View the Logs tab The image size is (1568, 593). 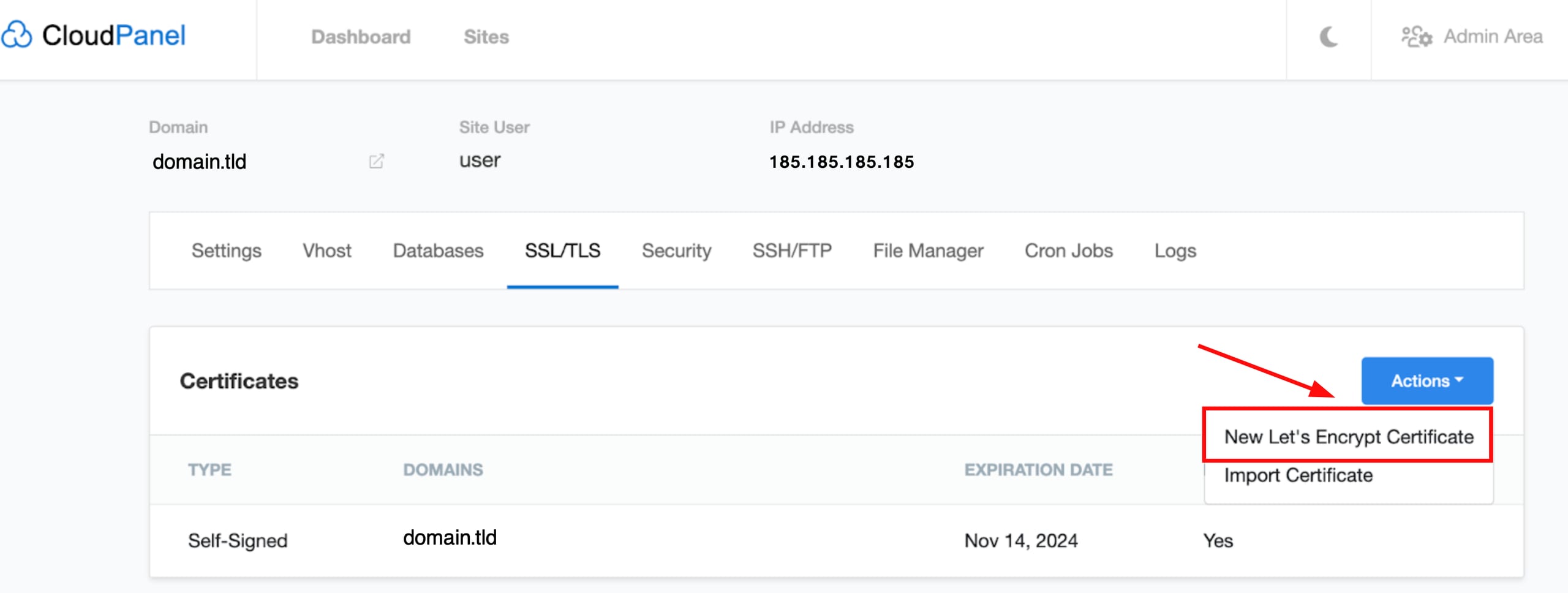(x=1175, y=250)
